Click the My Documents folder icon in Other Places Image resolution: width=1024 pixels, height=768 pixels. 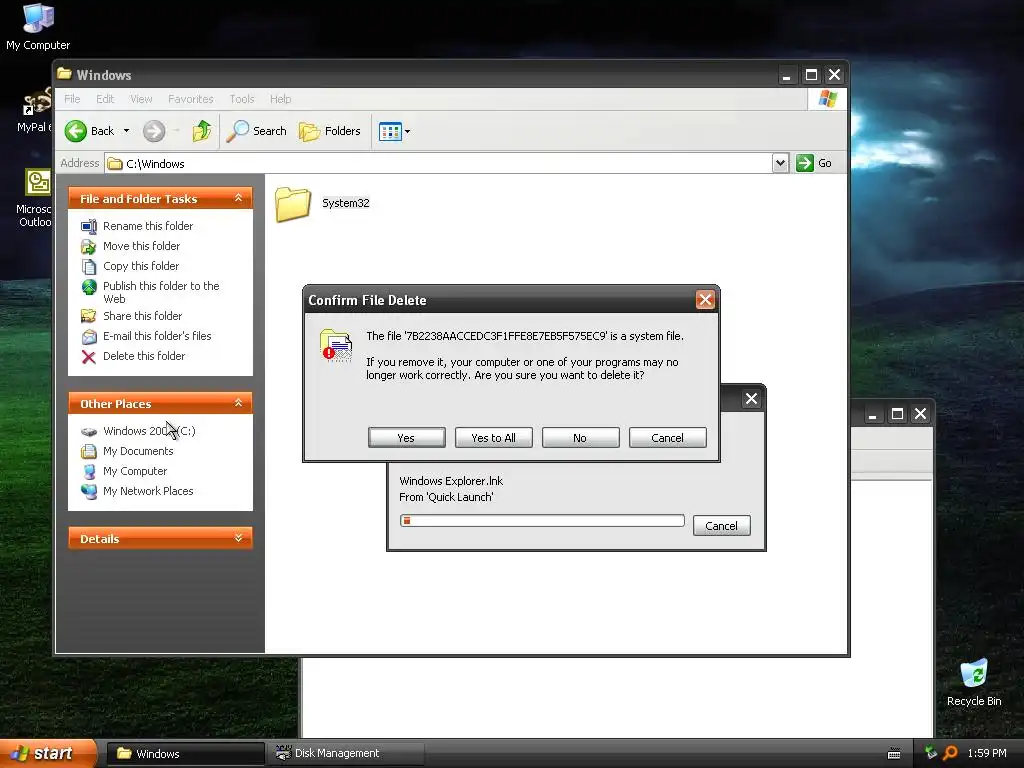(89, 451)
